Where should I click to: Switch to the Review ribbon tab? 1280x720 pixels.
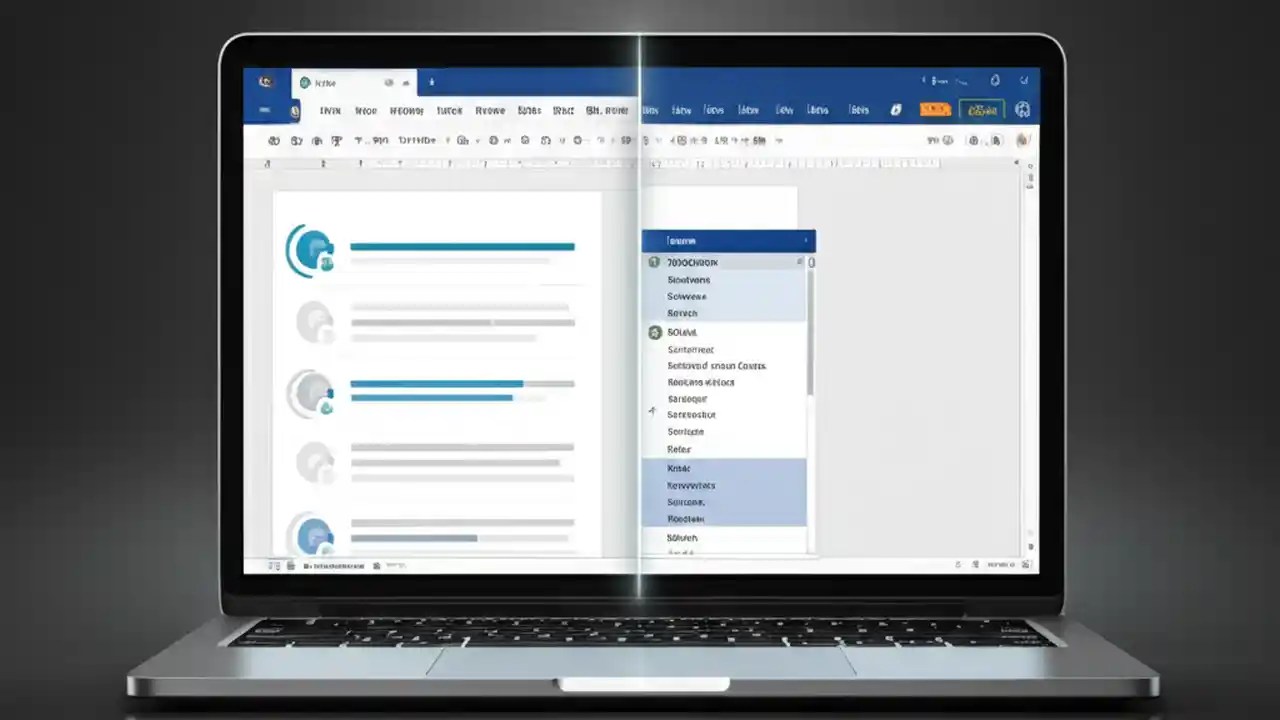click(490, 110)
